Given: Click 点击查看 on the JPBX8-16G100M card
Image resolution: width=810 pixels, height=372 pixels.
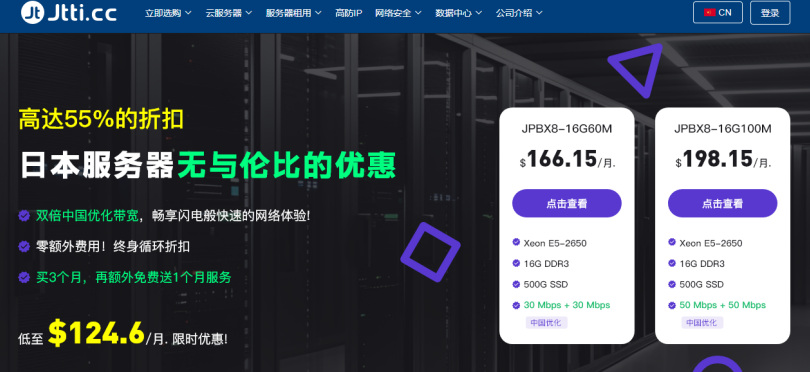Looking at the screenshot, I should (x=722, y=203).
